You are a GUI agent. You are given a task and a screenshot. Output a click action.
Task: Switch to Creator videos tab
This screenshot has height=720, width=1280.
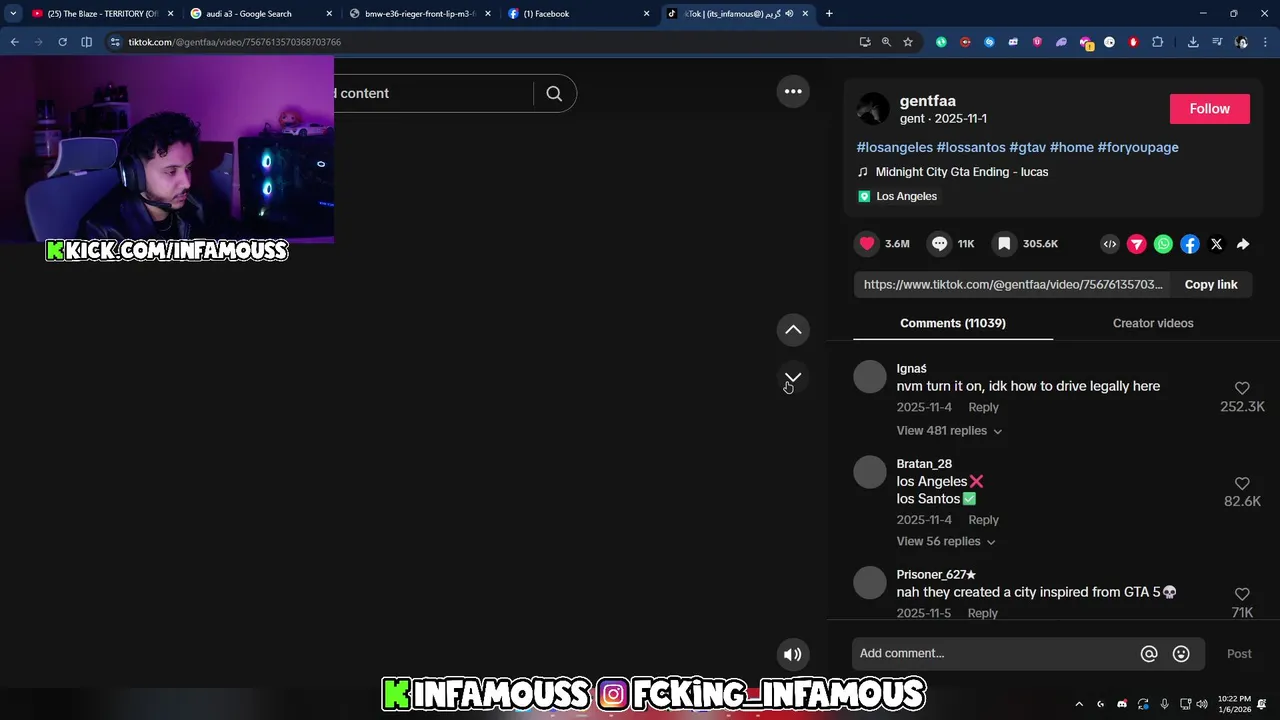click(1153, 323)
